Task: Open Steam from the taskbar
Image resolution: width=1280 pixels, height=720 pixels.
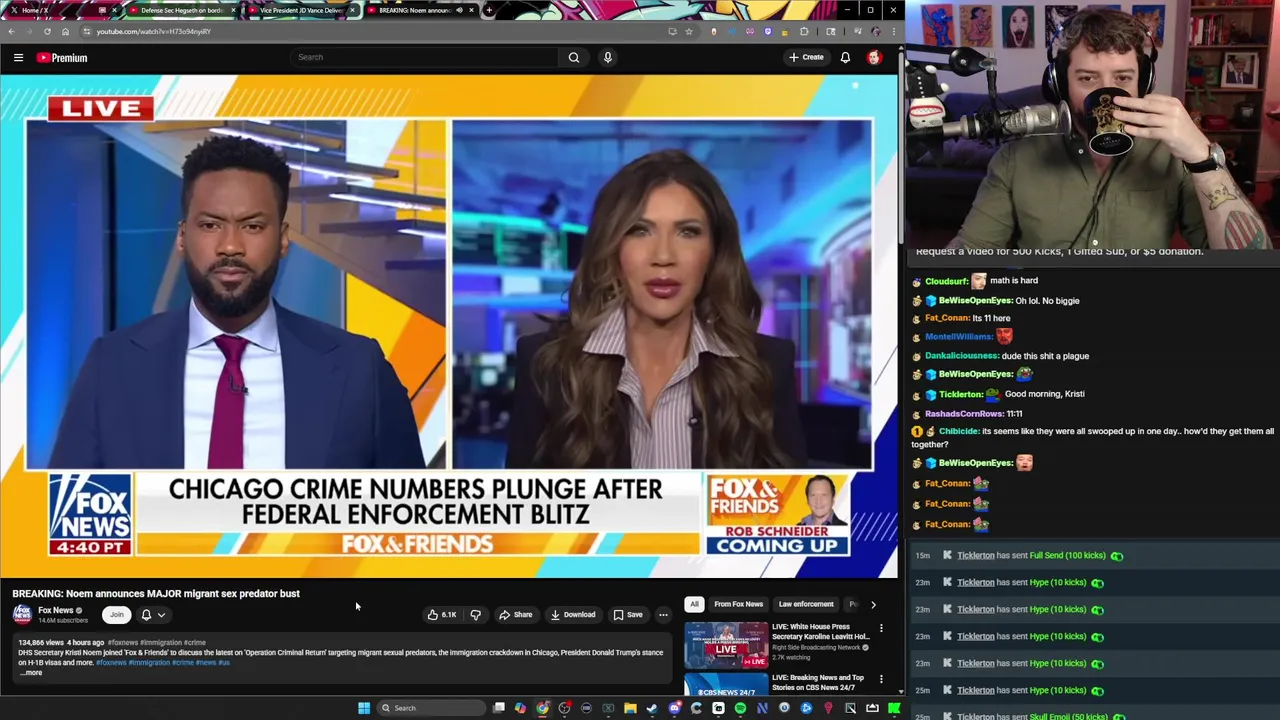Action: (652, 708)
